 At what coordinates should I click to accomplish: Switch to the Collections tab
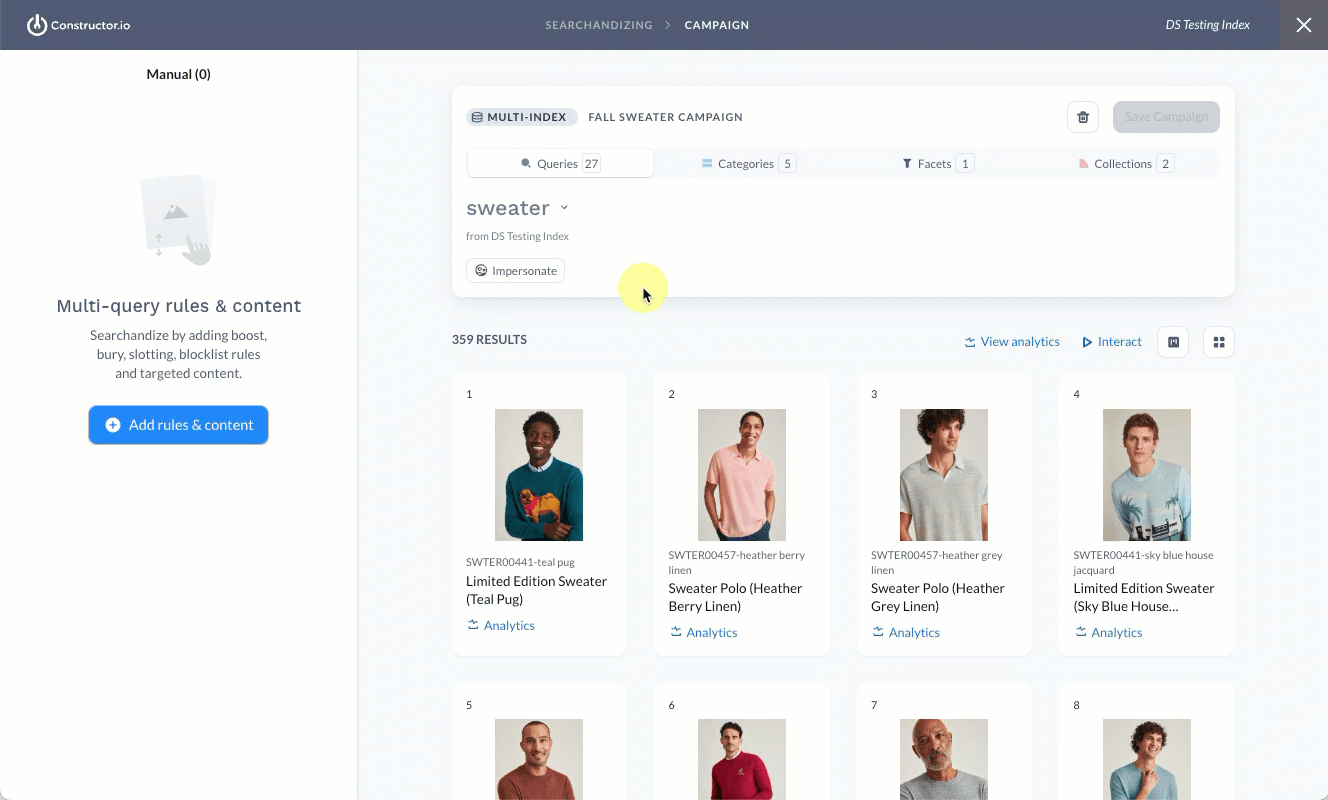(1125, 163)
